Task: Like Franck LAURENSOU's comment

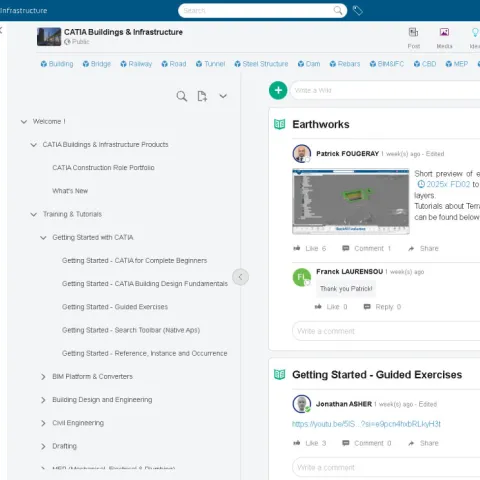Action: click(x=331, y=307)
